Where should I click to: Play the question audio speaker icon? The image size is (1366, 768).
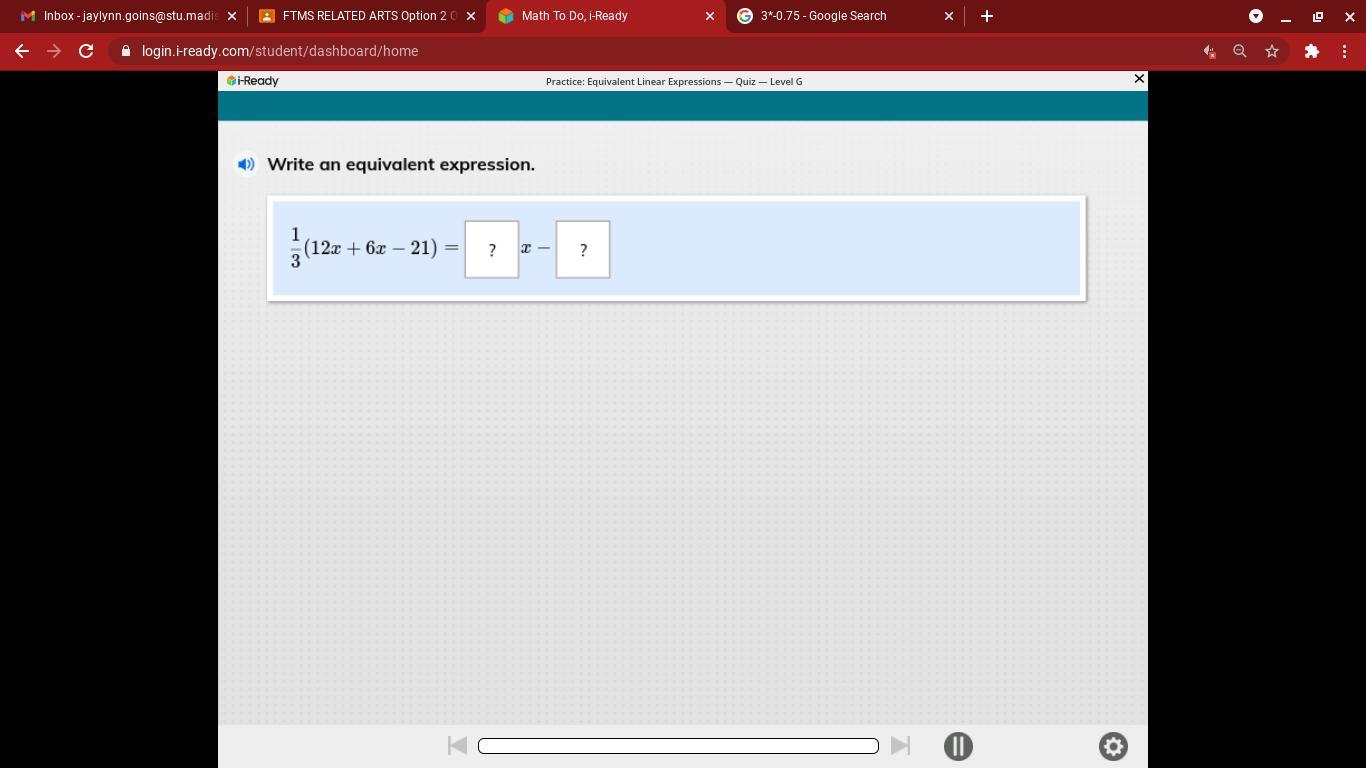click(x=246, y=164)
